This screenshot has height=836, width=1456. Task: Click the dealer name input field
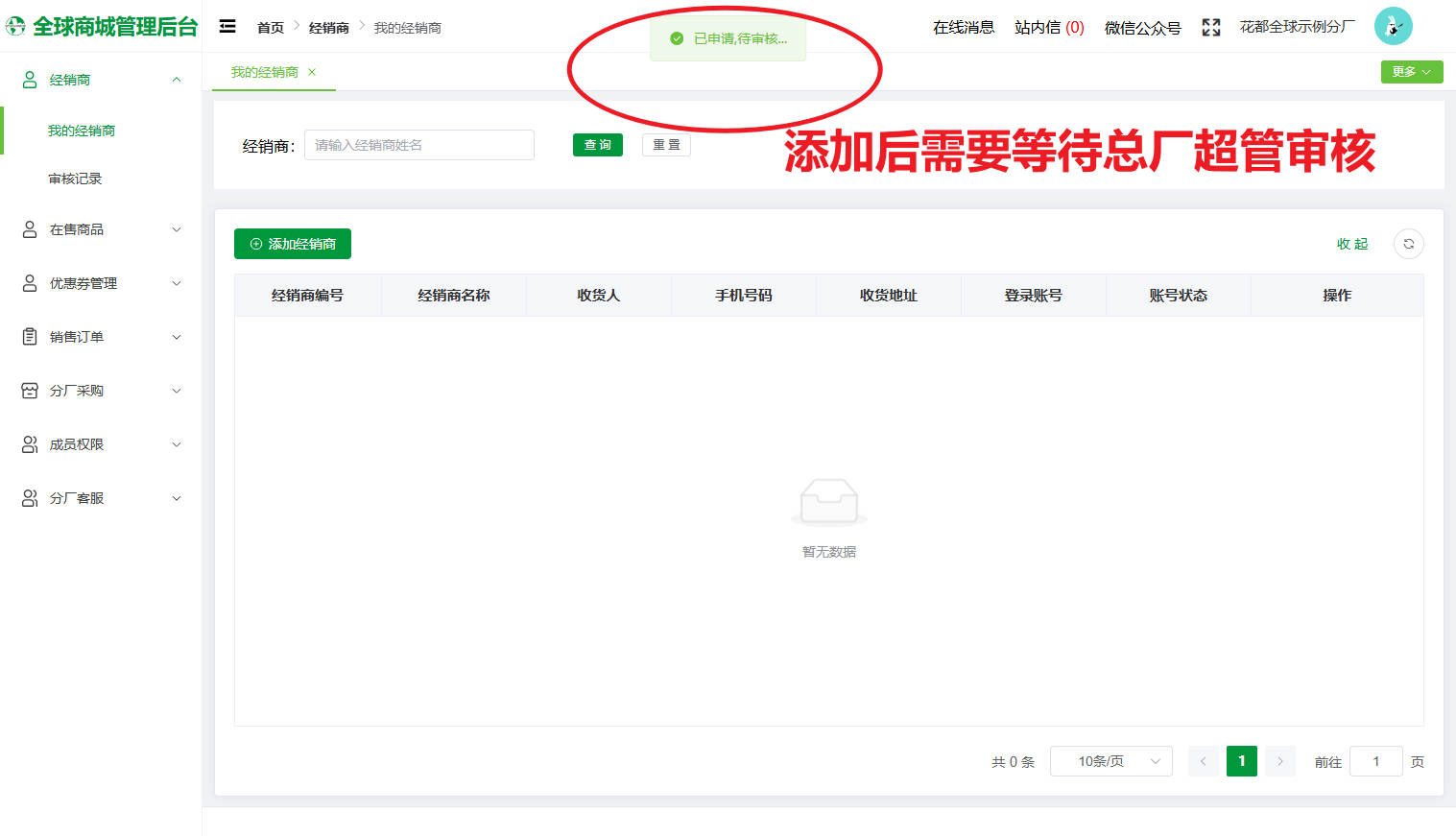418,145
